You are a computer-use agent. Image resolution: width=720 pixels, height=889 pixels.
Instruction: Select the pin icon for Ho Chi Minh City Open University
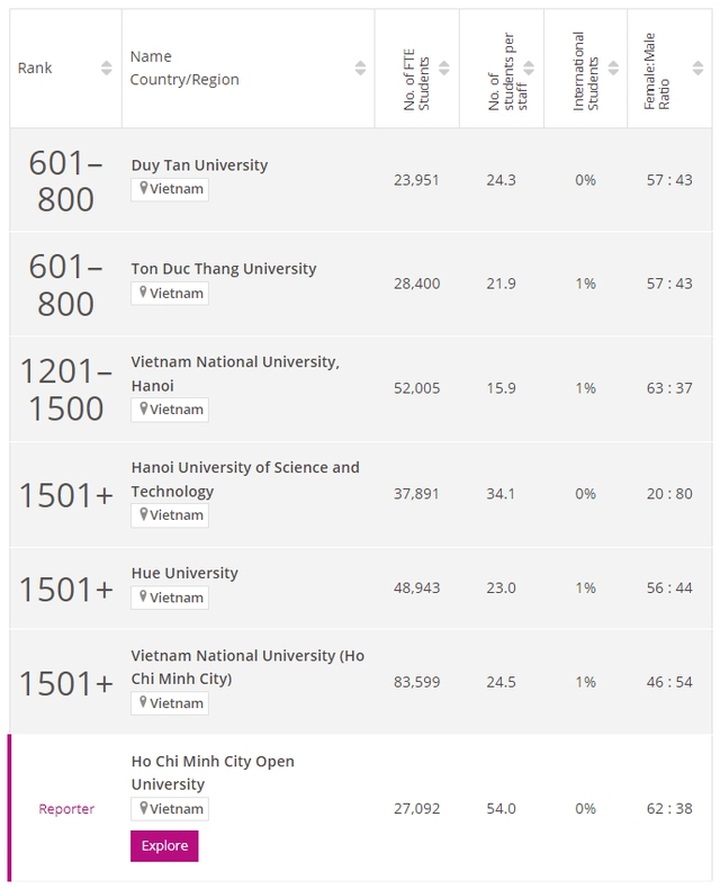pyautogui.click(x=146, y=808)
